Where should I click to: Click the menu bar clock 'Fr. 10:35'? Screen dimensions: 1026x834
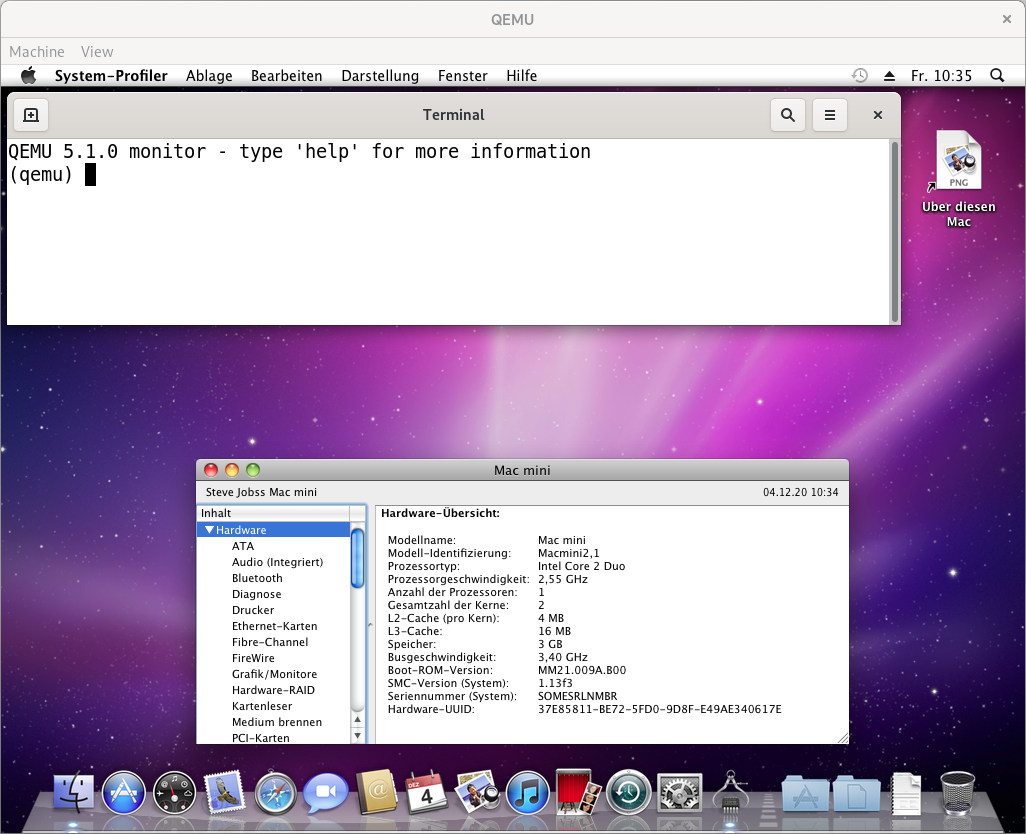pos(942,76)
